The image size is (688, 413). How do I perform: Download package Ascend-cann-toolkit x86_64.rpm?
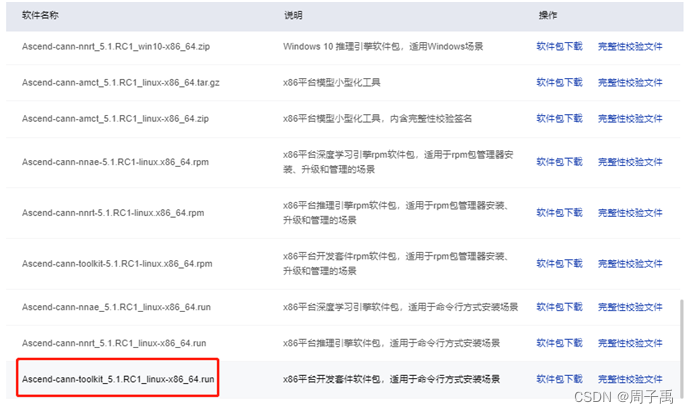pos(559,263)
